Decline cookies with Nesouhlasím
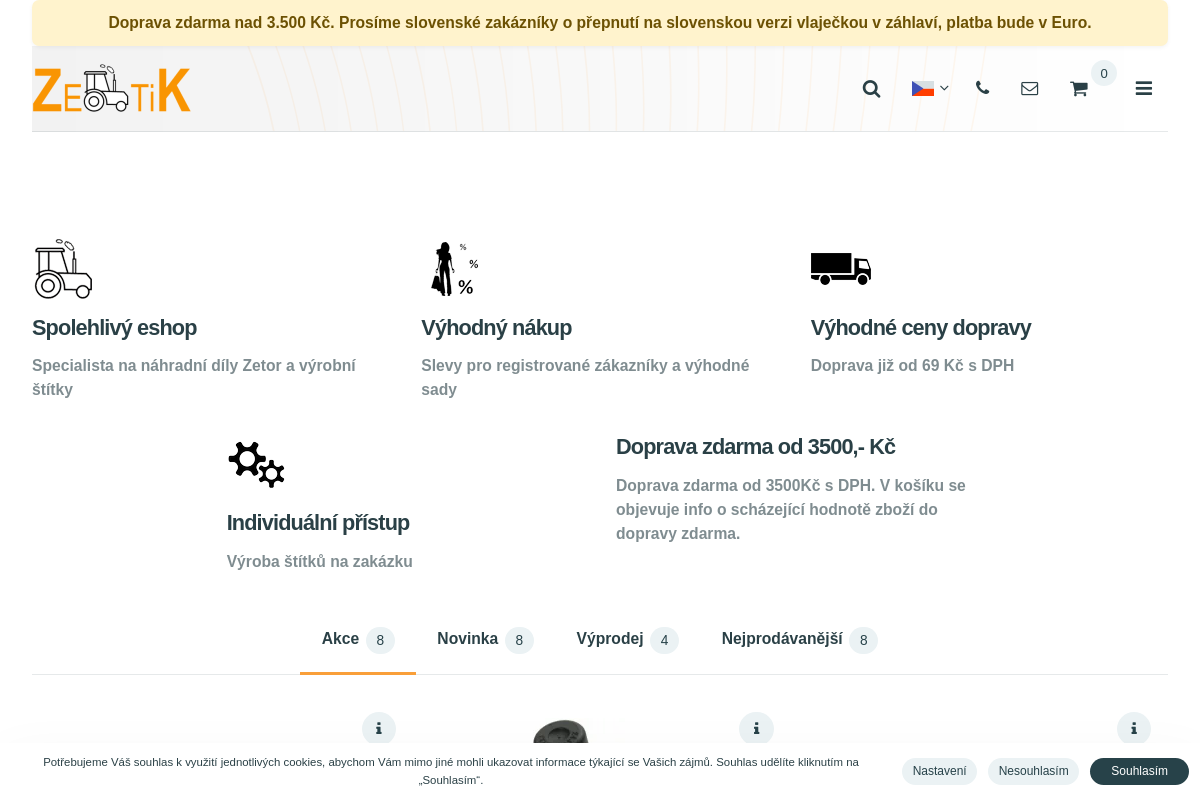 pyautogui.click(x=1033, y=771)
